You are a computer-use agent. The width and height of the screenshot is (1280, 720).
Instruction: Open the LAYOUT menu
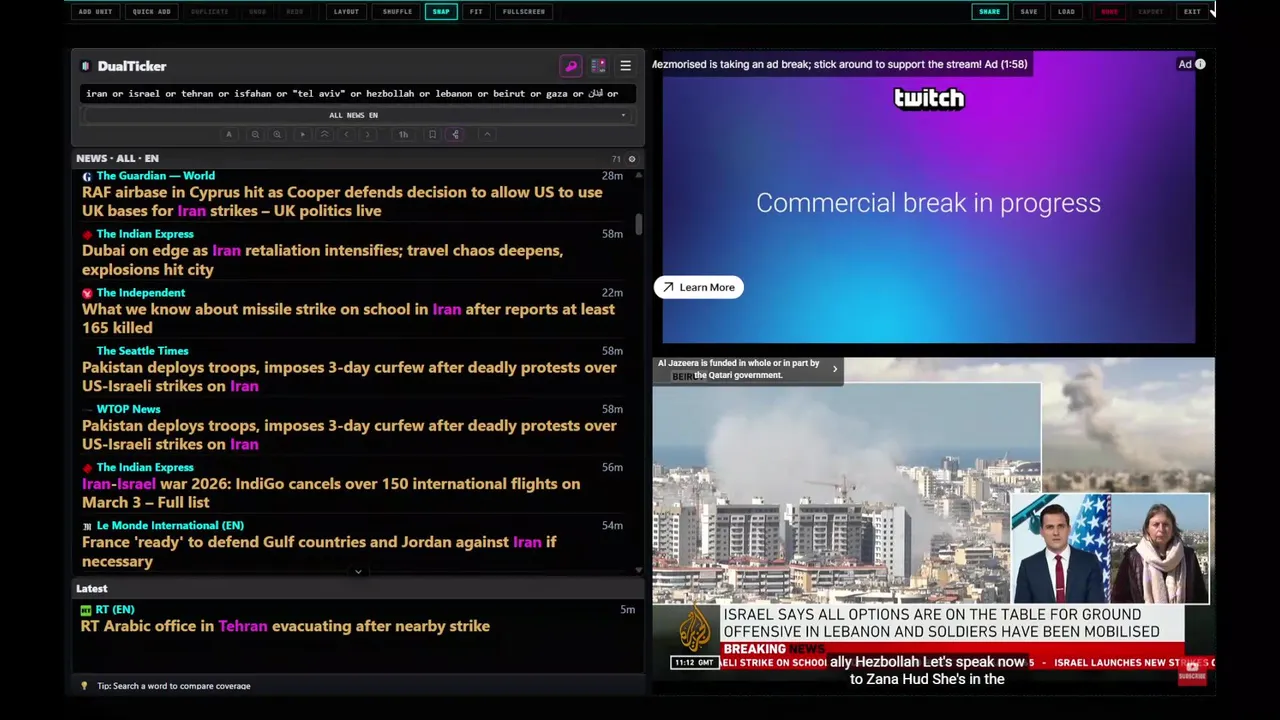point(346,12)
